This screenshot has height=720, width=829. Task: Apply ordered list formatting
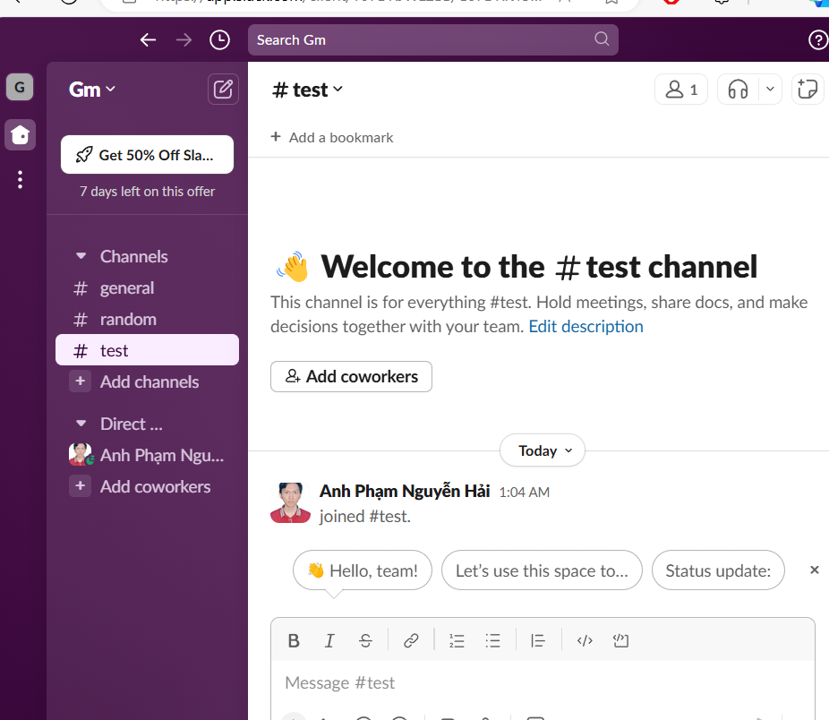[457, 641]
